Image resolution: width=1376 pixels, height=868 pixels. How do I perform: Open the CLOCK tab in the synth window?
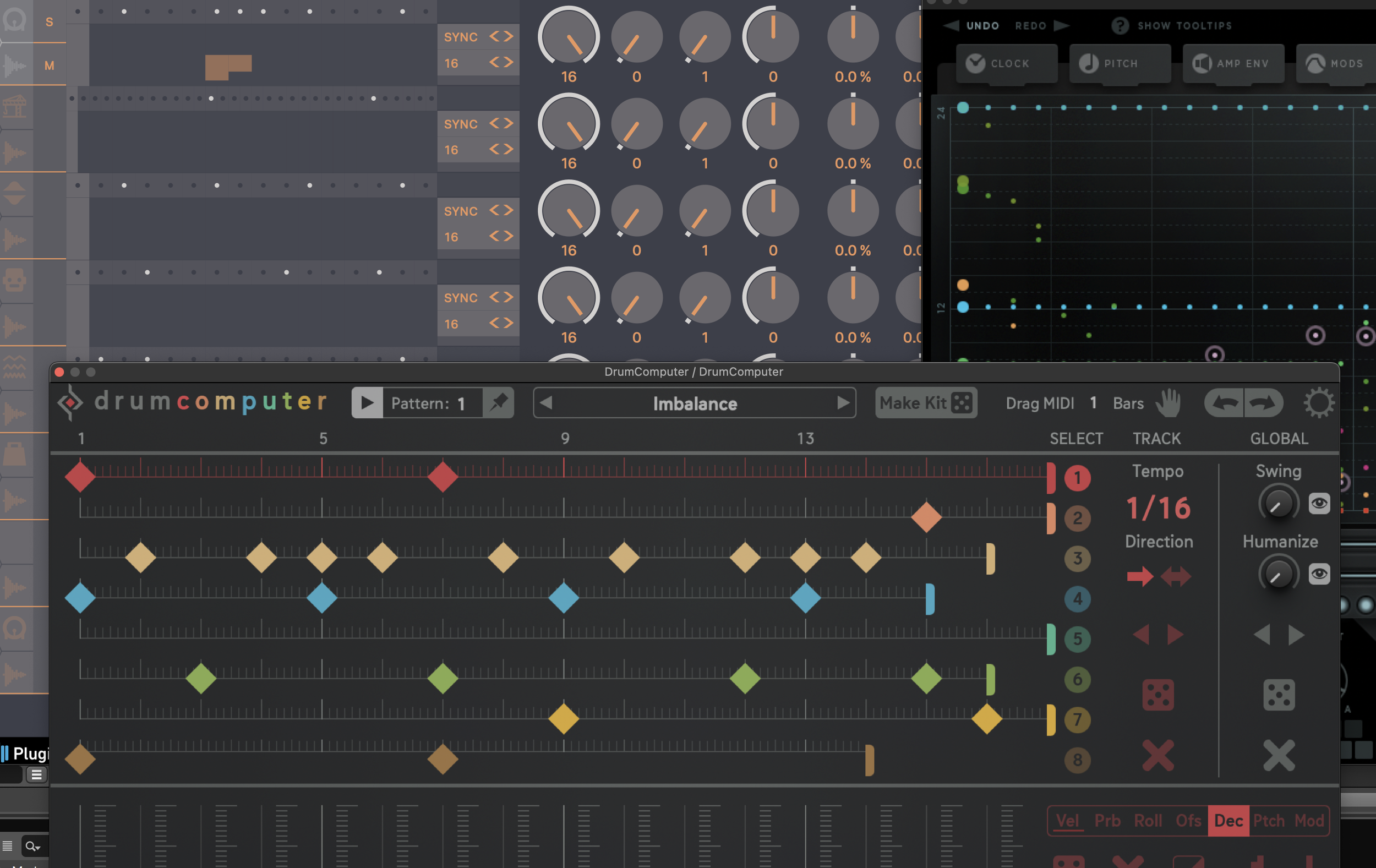click(x=1007, y=63)
